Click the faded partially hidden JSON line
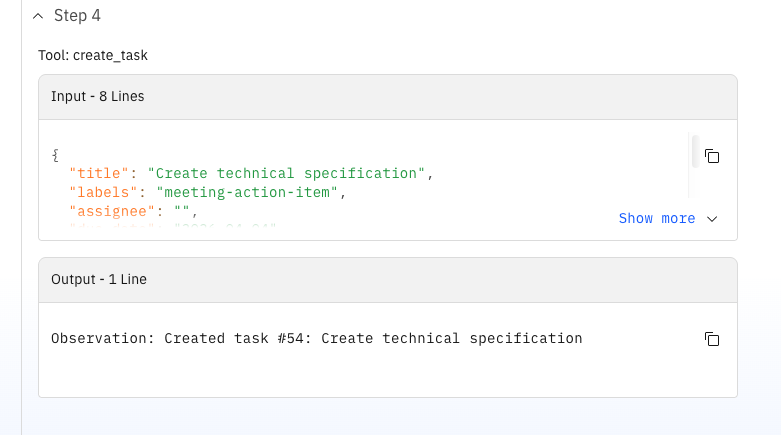781x435 pixels. [x=170, y=228]
